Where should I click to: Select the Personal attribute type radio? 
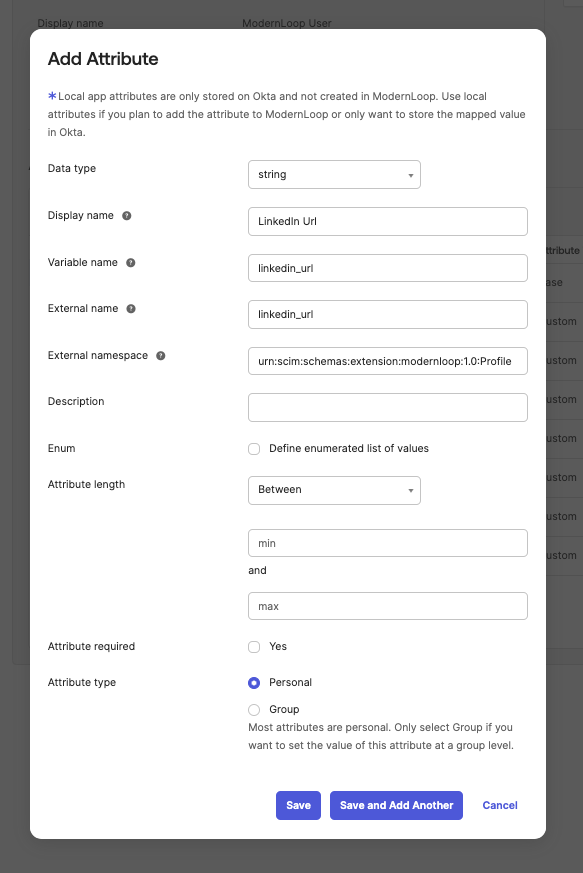click(x=254, y=683)
